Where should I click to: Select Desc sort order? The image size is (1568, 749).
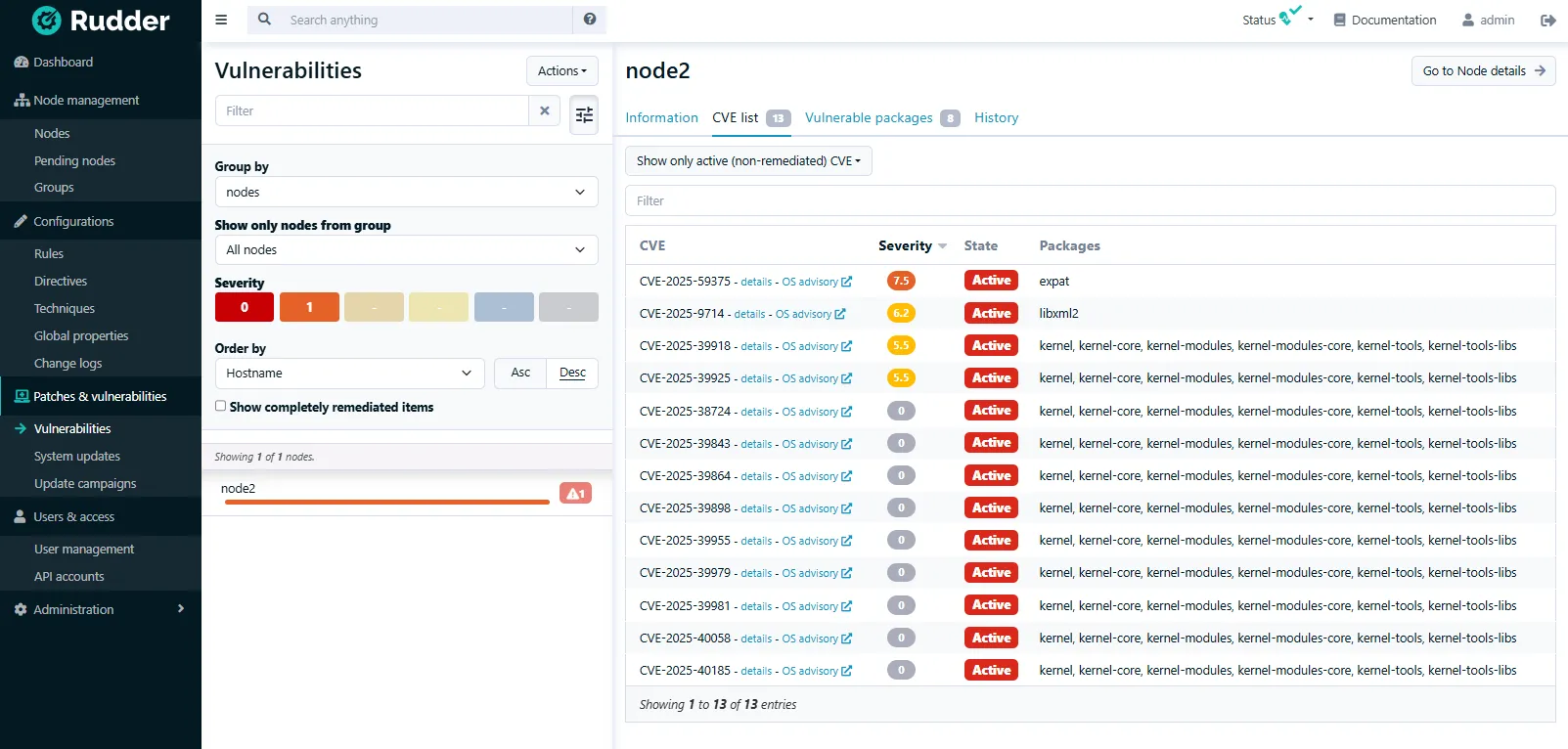click(x=572, y=373)
